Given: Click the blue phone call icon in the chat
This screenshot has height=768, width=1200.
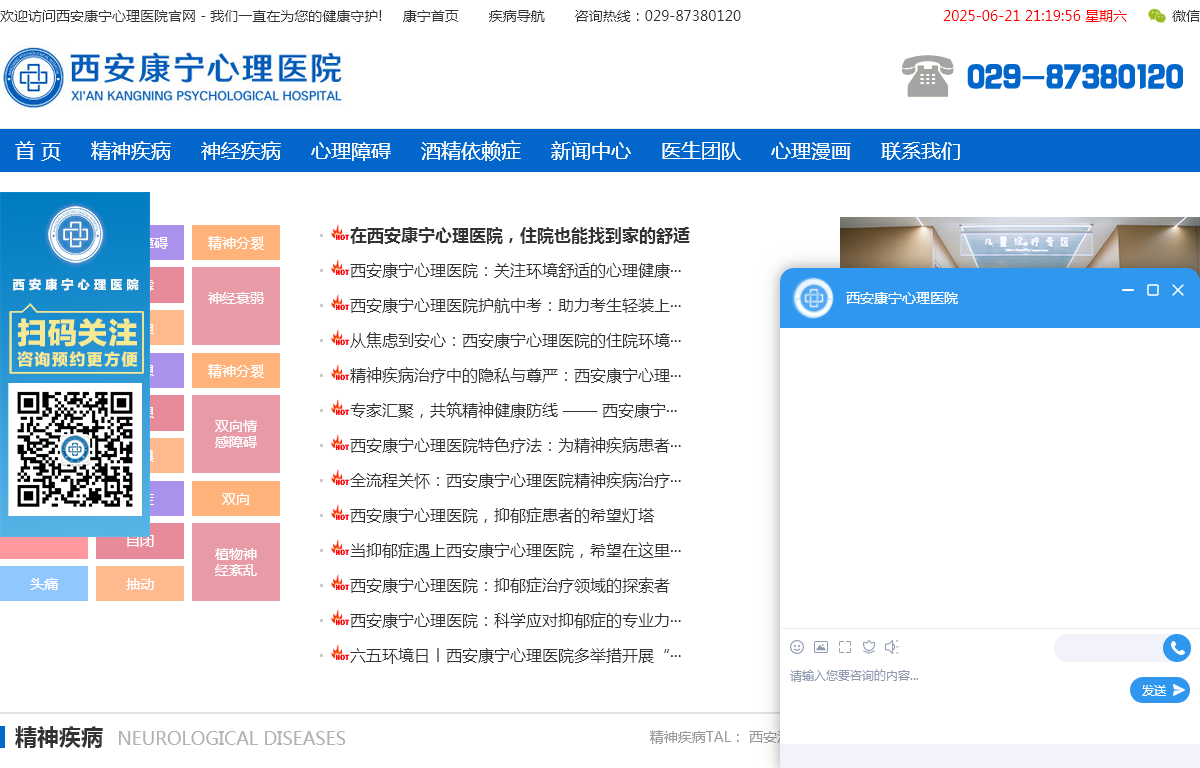Looking at the screenshot, I should (1176, 648).
